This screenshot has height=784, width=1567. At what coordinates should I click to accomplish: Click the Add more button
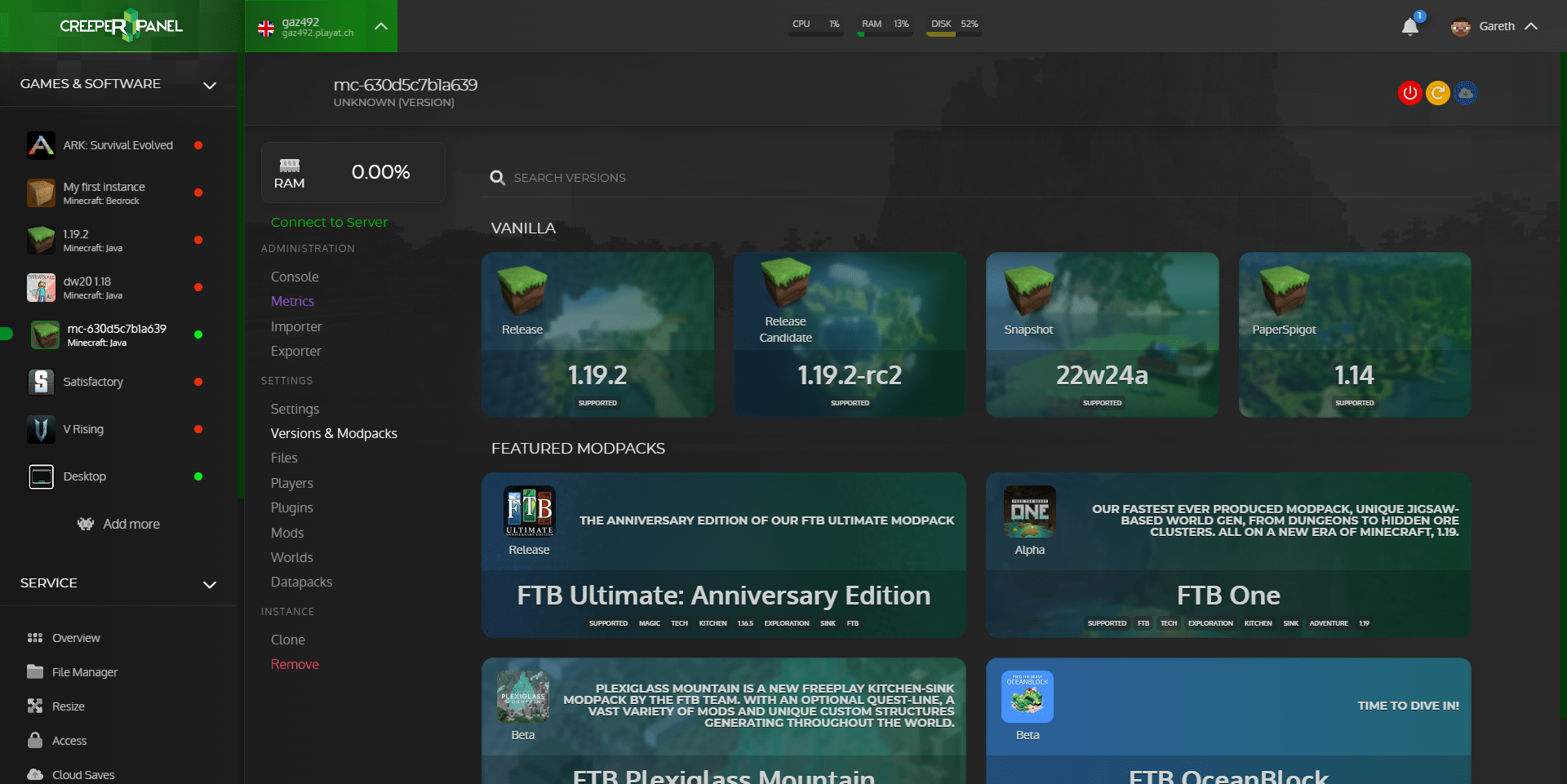(119, 524)
